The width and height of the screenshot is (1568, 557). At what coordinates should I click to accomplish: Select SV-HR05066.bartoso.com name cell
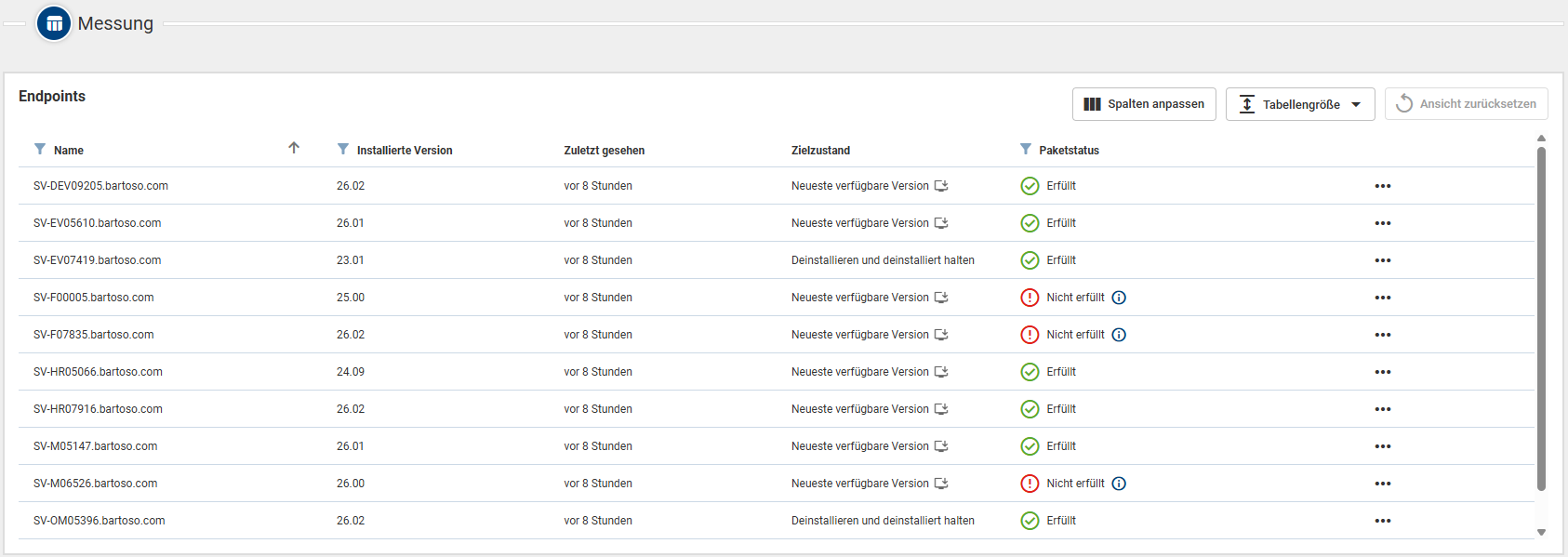[98, 372]
